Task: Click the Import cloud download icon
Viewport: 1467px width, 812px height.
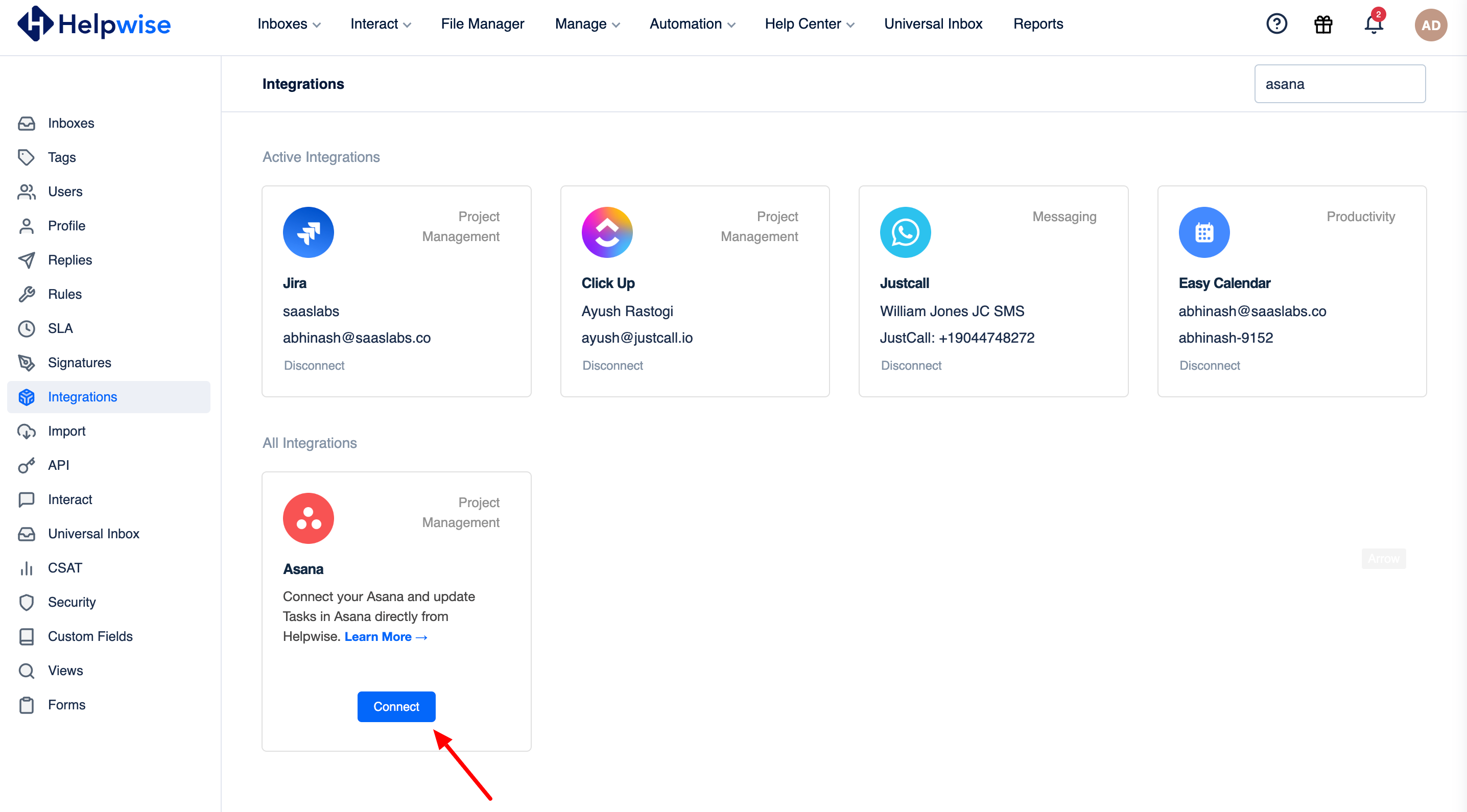Action: tap(26, 431)
